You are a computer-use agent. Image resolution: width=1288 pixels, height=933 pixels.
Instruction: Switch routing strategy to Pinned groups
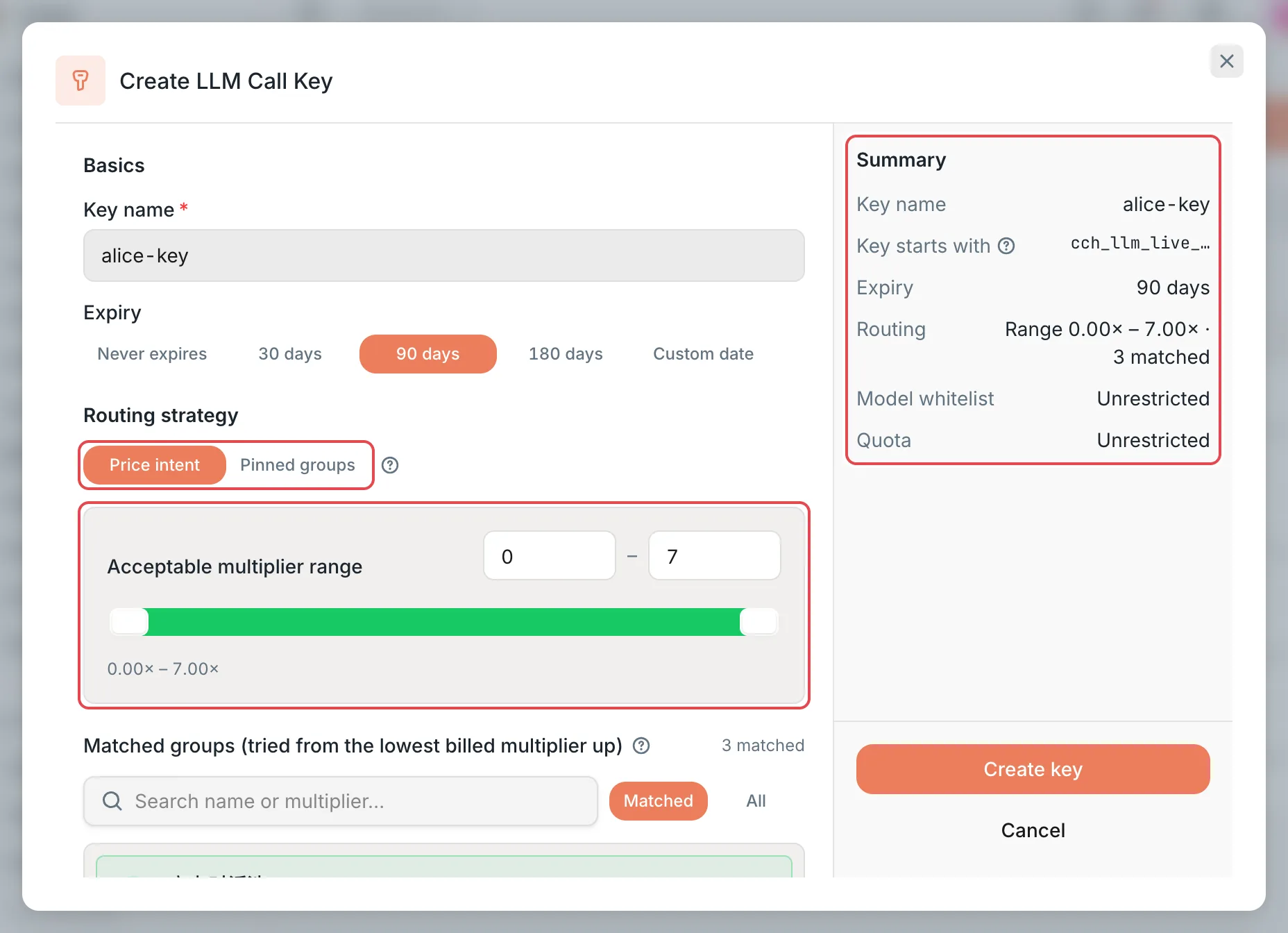point(298,465)
